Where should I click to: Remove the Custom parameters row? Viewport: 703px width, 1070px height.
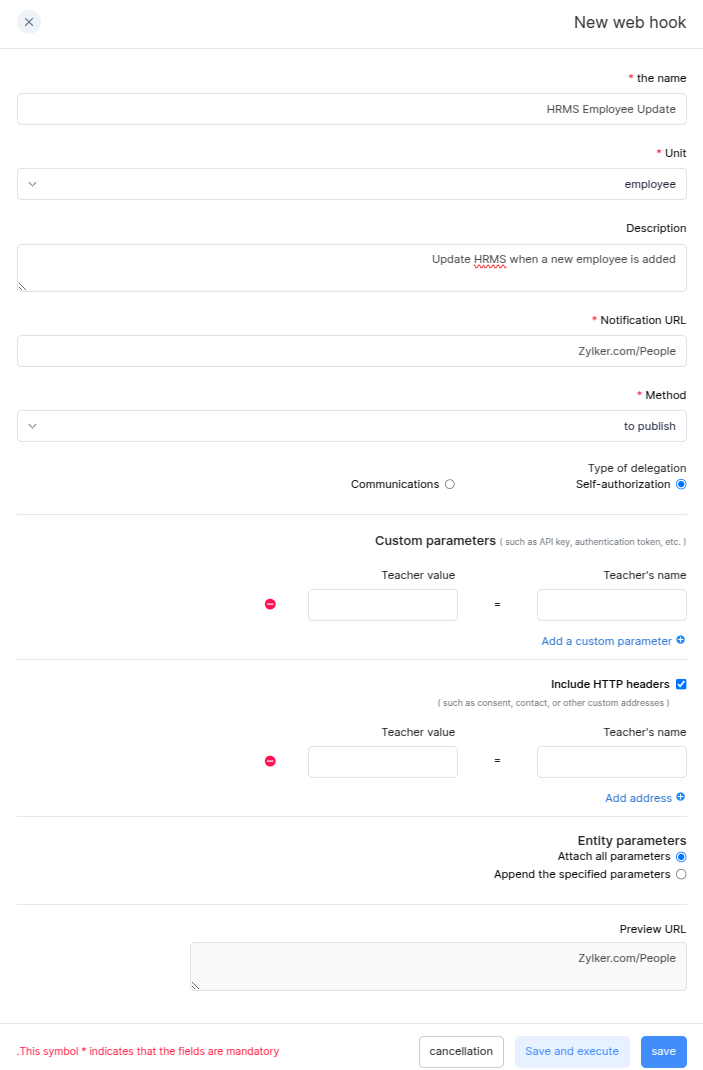pyautogui.click(x=270, y=604)
